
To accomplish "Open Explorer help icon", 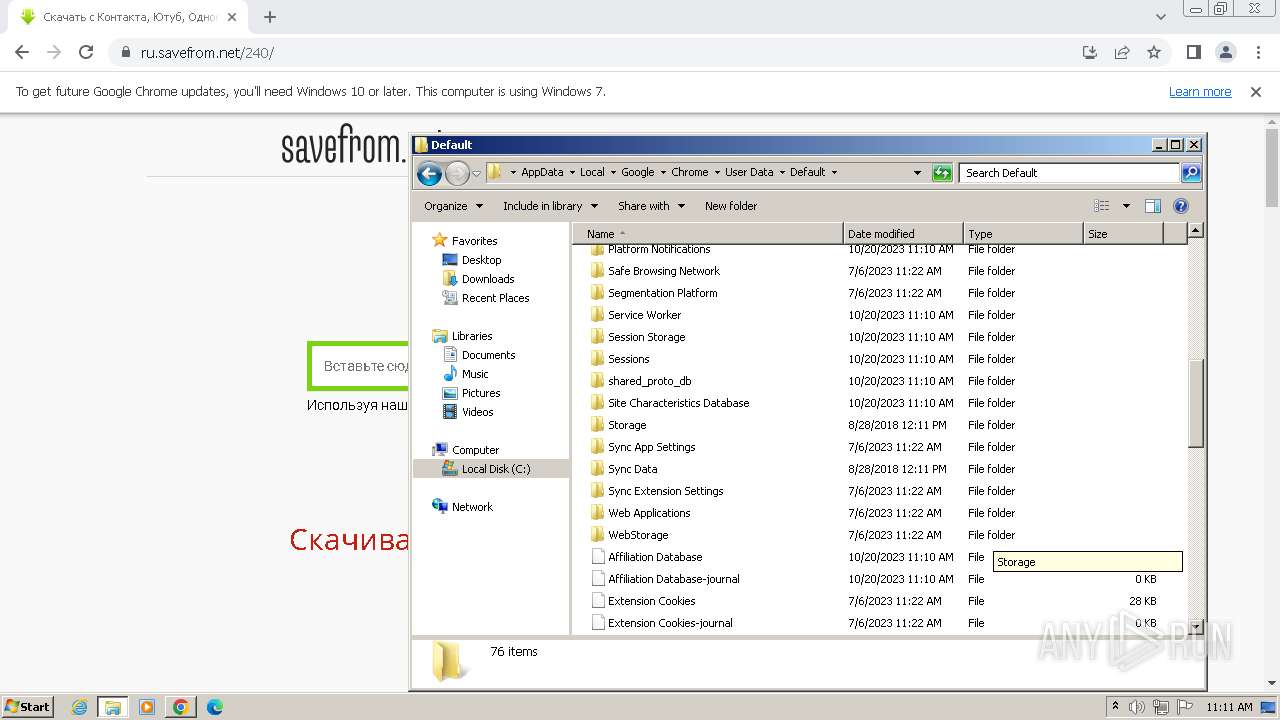I will click(1181, 206).
